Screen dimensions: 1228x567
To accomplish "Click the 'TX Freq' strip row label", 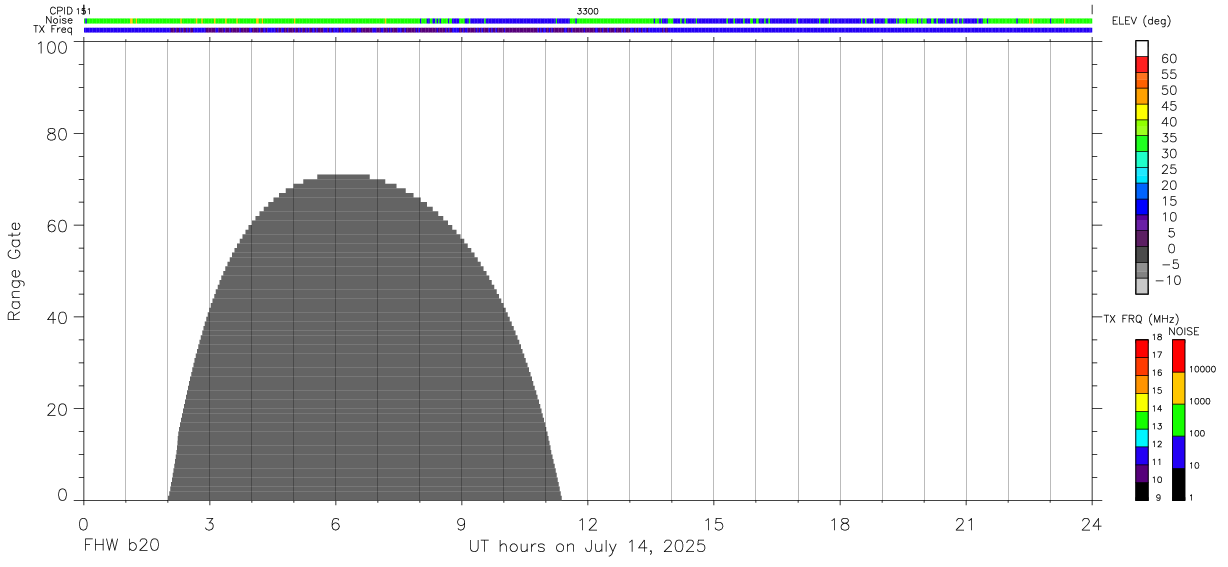I will pos(53,30).
